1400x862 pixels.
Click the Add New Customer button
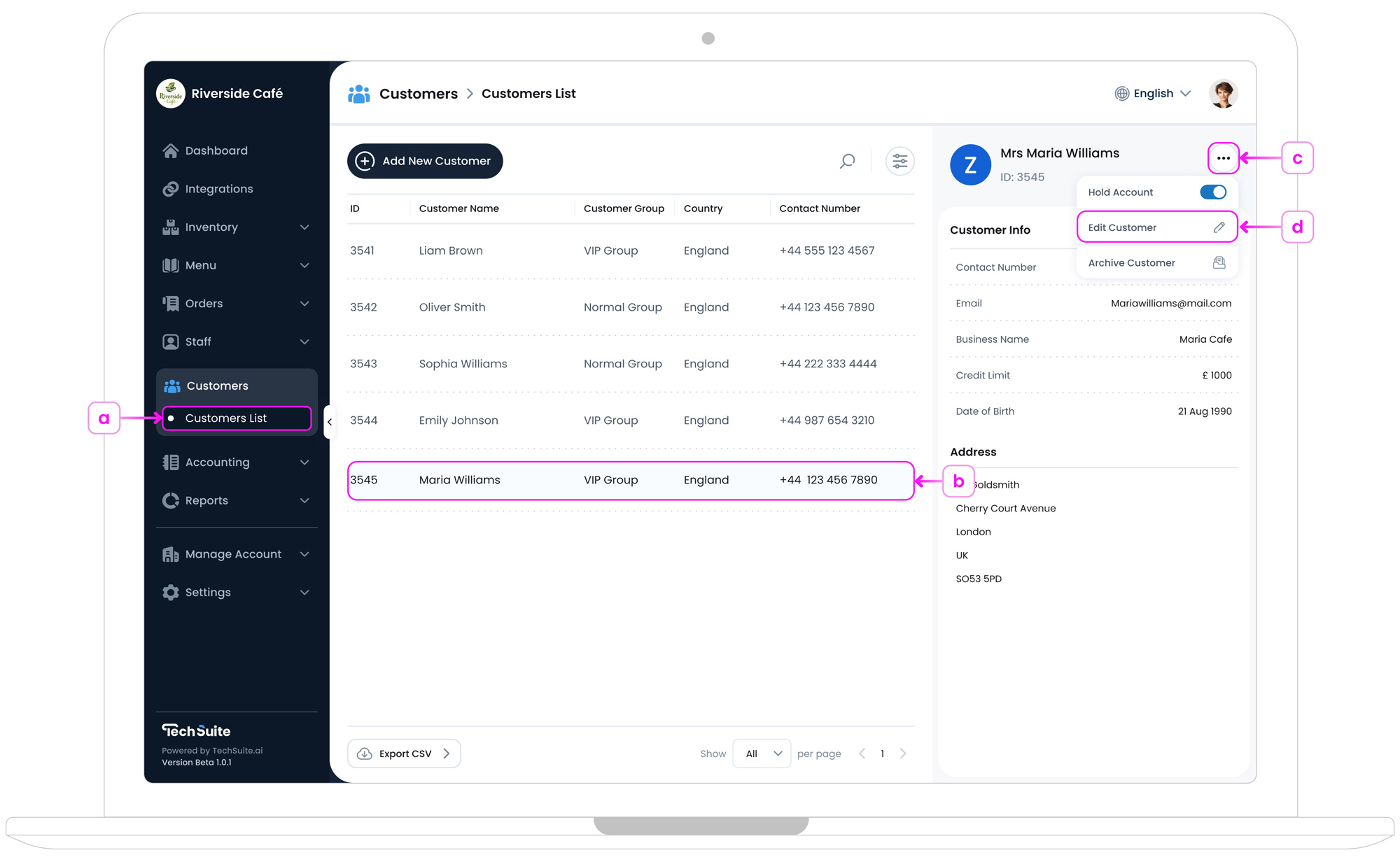pos(424,161)
